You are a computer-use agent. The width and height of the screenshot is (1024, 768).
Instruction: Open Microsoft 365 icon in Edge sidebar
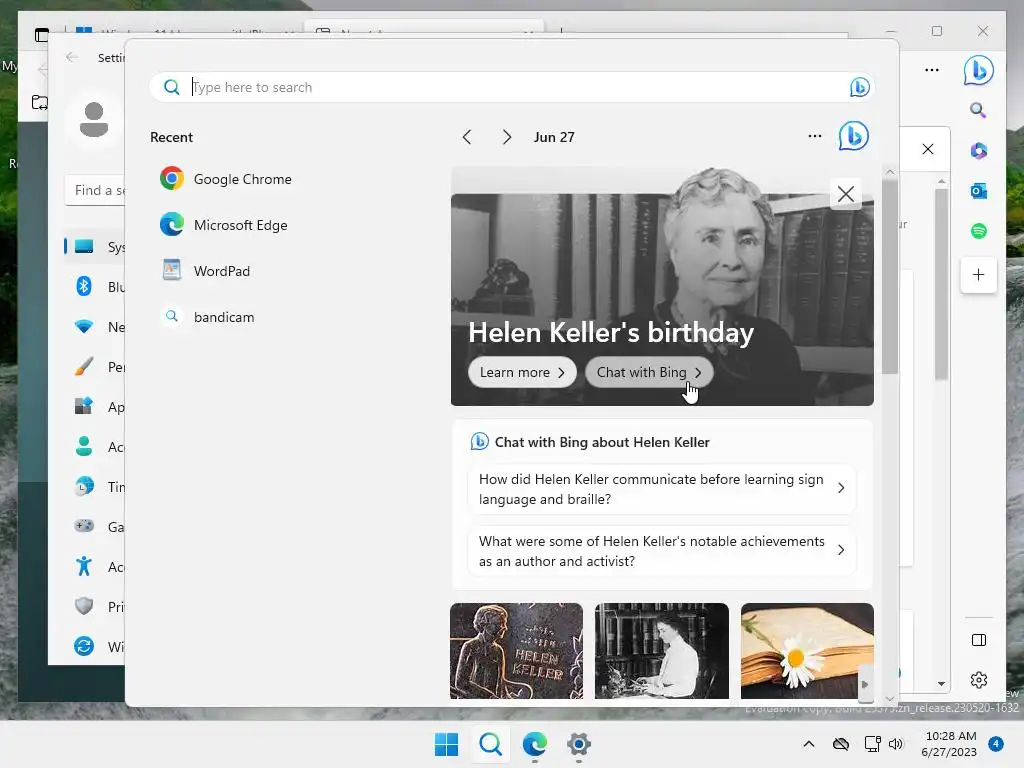tap(978, 151)
